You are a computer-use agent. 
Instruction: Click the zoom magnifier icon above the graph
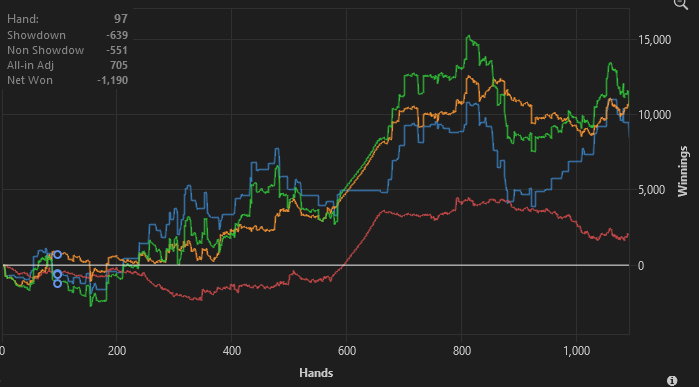[x=682, y=4]
